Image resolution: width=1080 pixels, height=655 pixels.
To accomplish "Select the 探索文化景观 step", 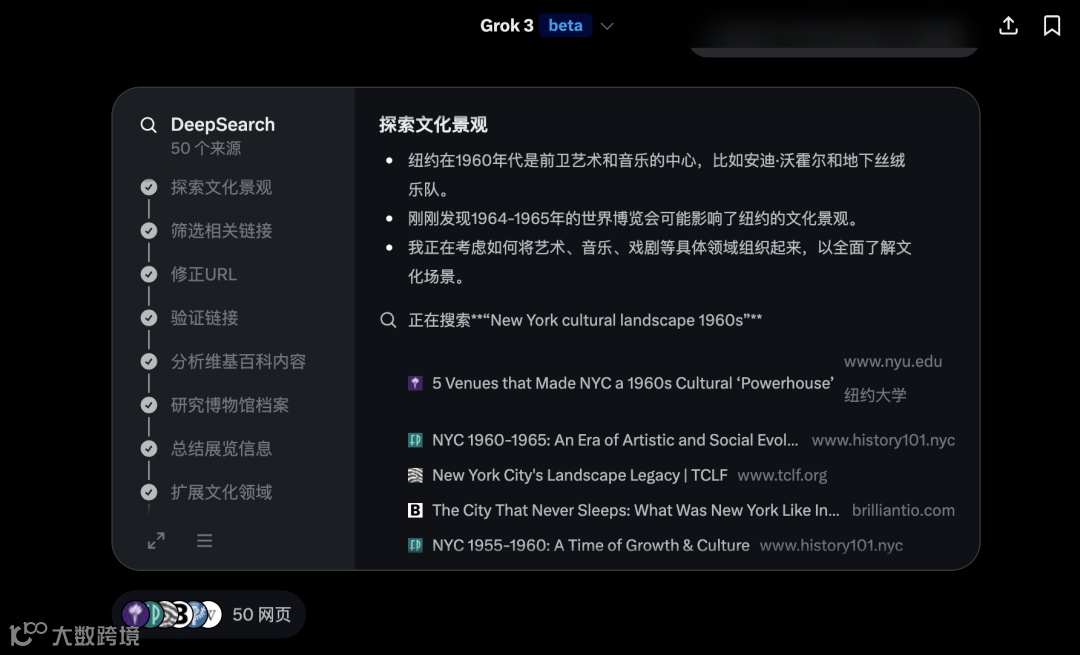I will [x=221, y=187].
